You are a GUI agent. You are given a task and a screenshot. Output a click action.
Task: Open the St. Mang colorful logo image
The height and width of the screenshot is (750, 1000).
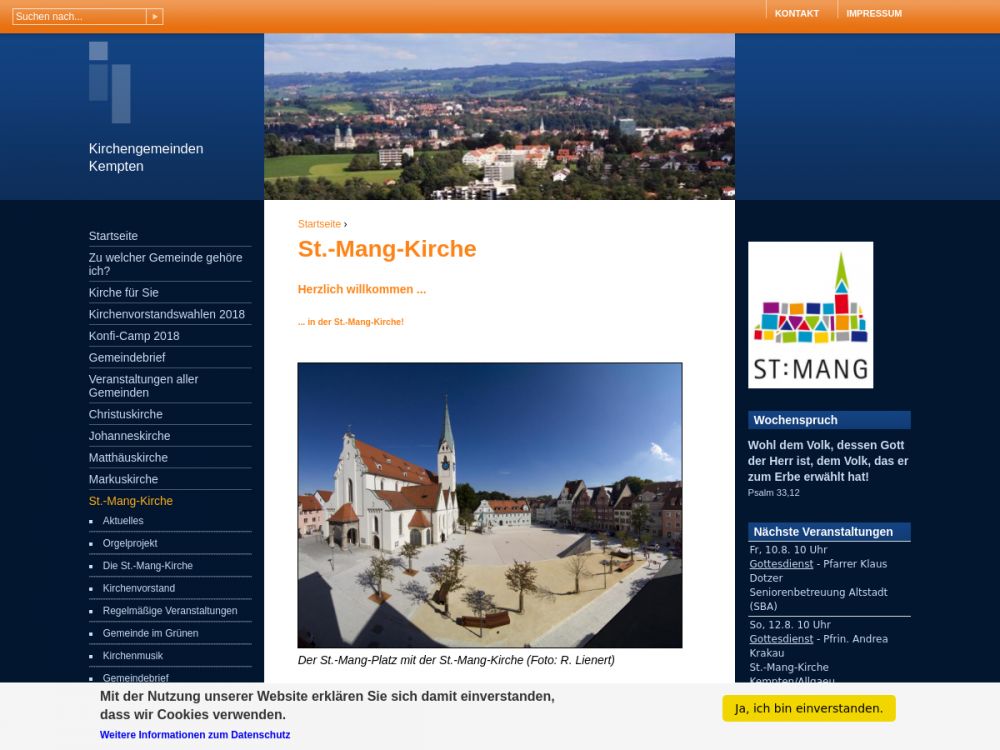point(810,315)
